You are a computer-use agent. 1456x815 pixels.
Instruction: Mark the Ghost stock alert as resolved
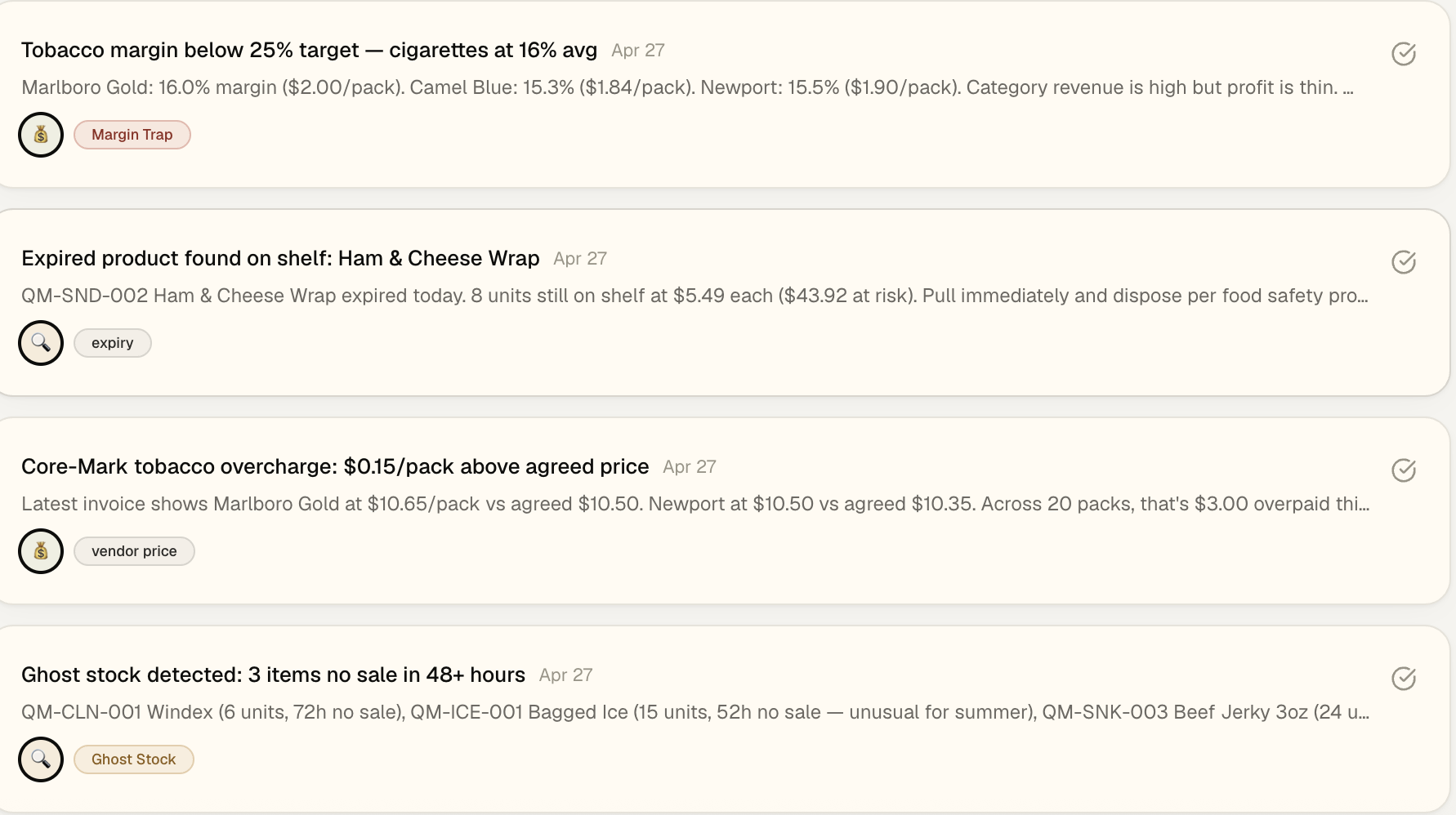[1403, 679]
